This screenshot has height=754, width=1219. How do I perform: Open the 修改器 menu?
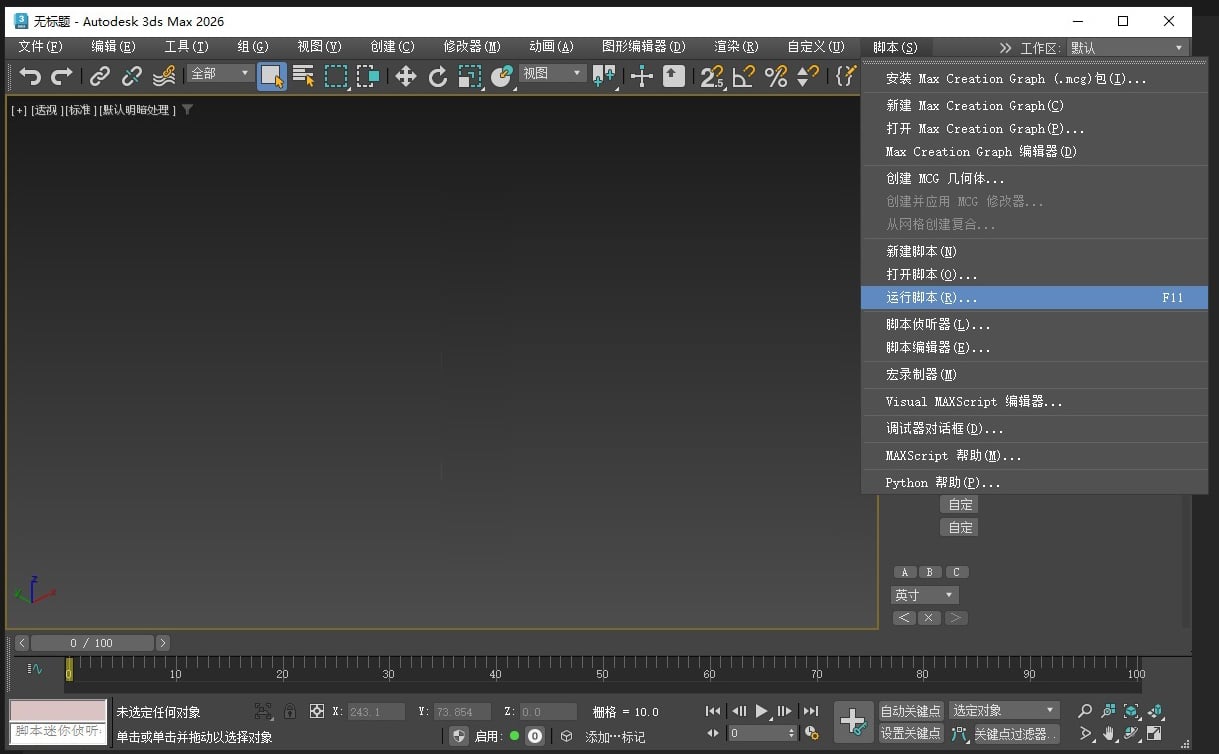coord(472,47)
